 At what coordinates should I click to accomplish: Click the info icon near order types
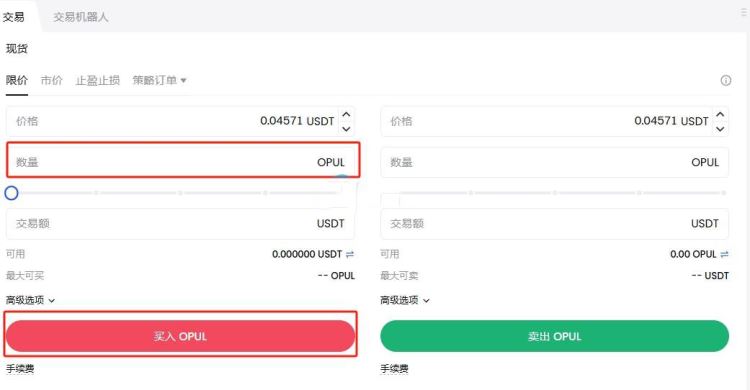(726, 80)
